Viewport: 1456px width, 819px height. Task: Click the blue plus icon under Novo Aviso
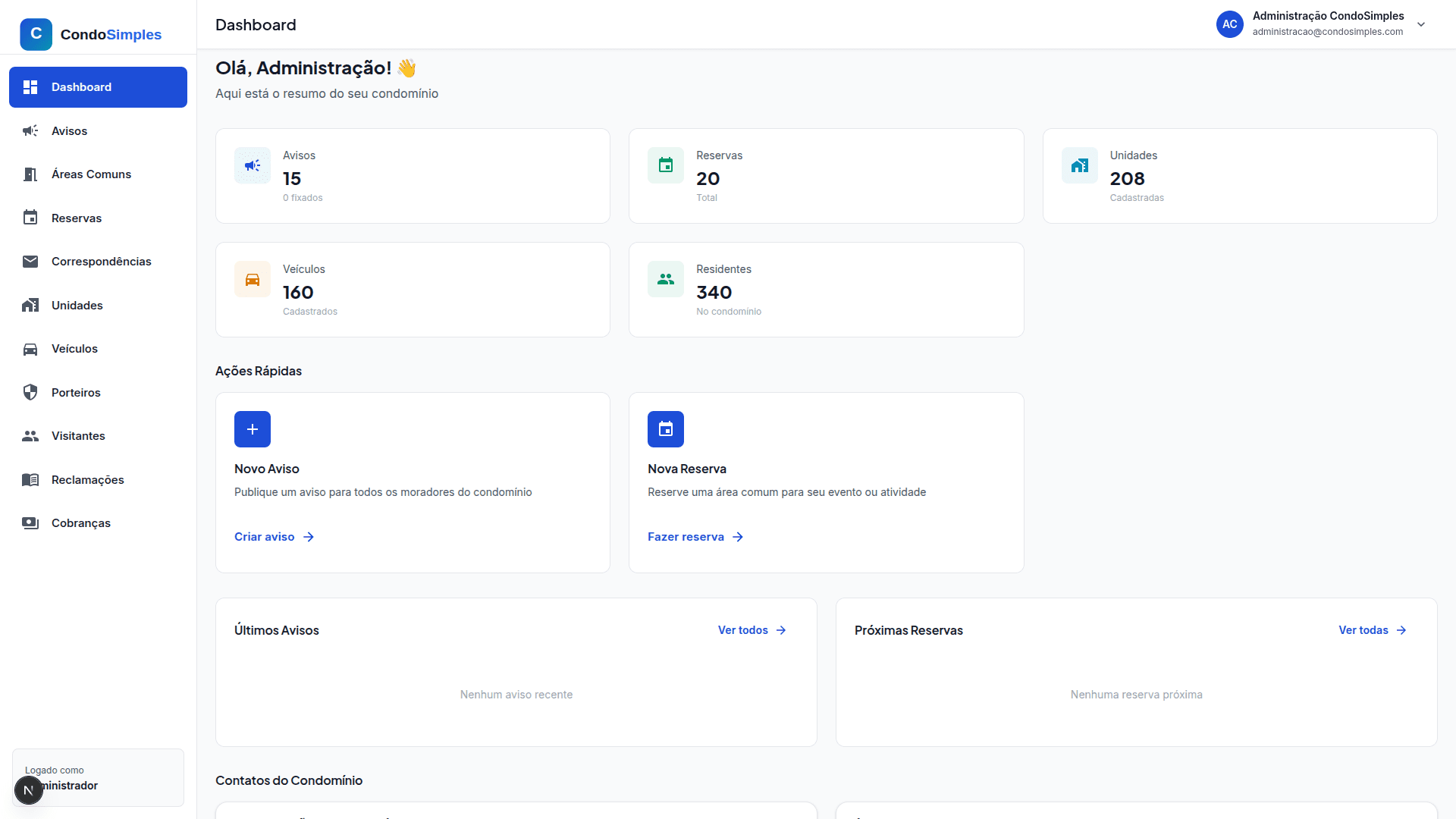253,429
